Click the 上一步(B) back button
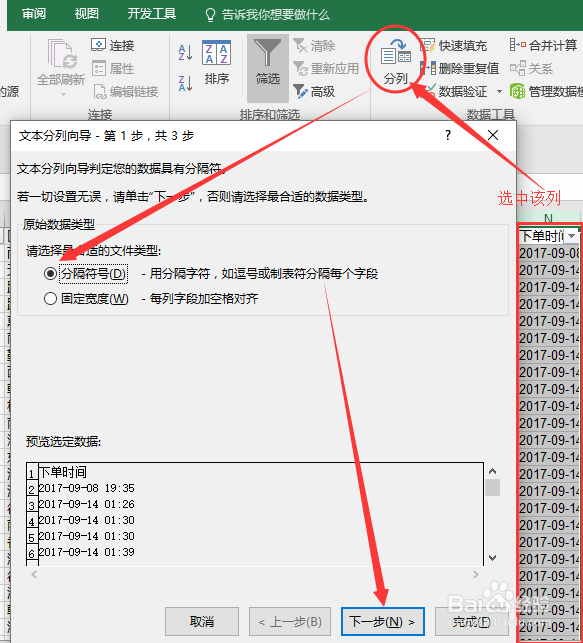The height and width of the screenshot is (643, 583). (290, 622)
